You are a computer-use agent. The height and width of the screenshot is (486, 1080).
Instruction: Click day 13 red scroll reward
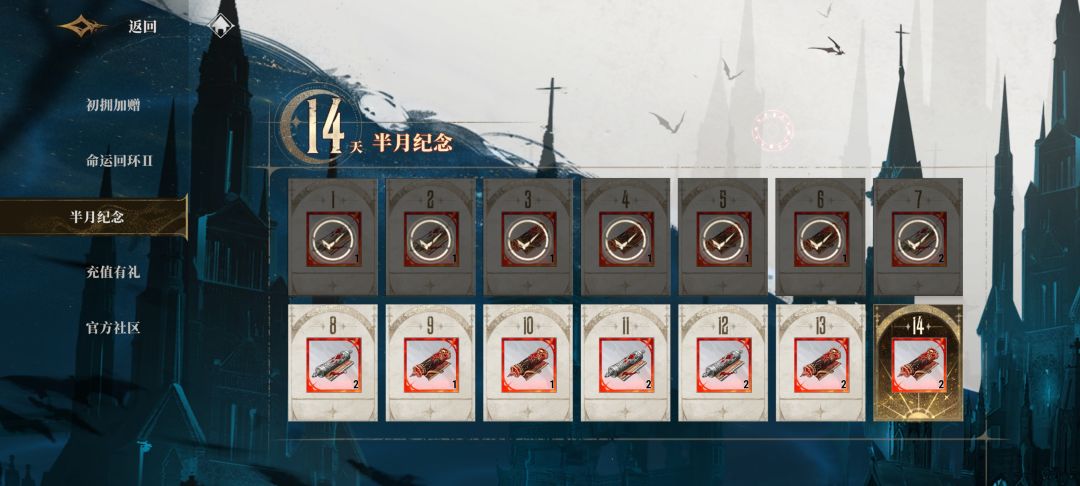(821, 365)
